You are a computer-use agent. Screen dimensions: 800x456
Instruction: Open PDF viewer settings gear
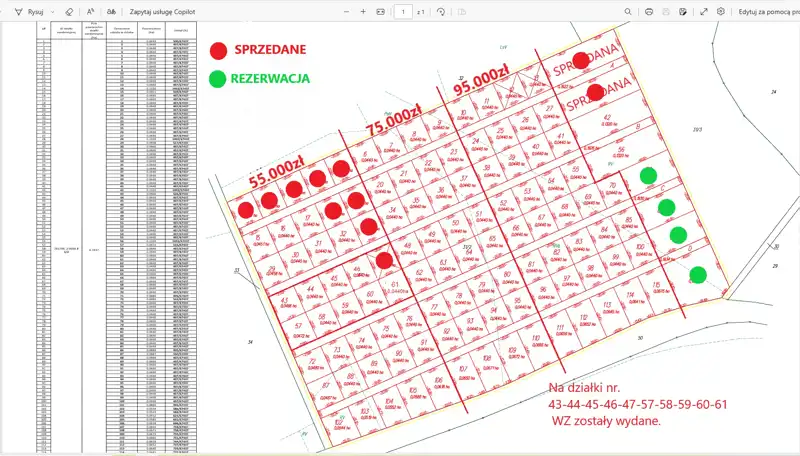point(721,11)
